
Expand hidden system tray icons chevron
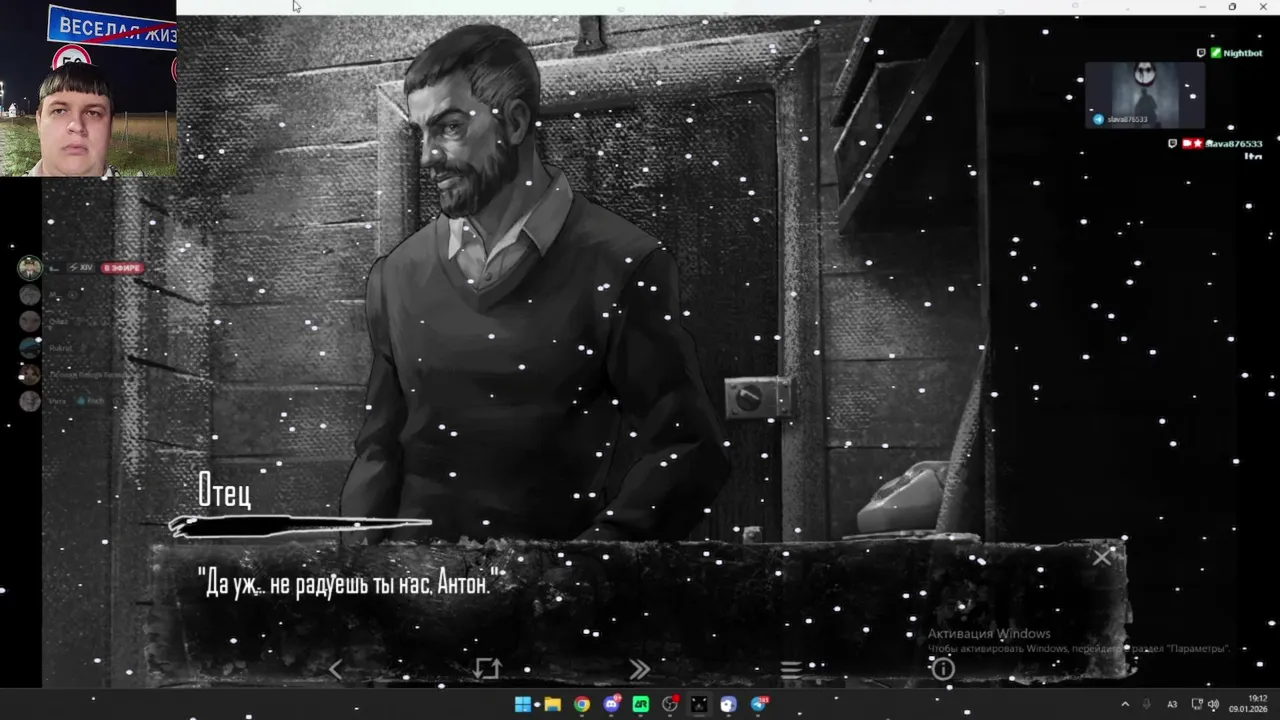(1125, 704)
